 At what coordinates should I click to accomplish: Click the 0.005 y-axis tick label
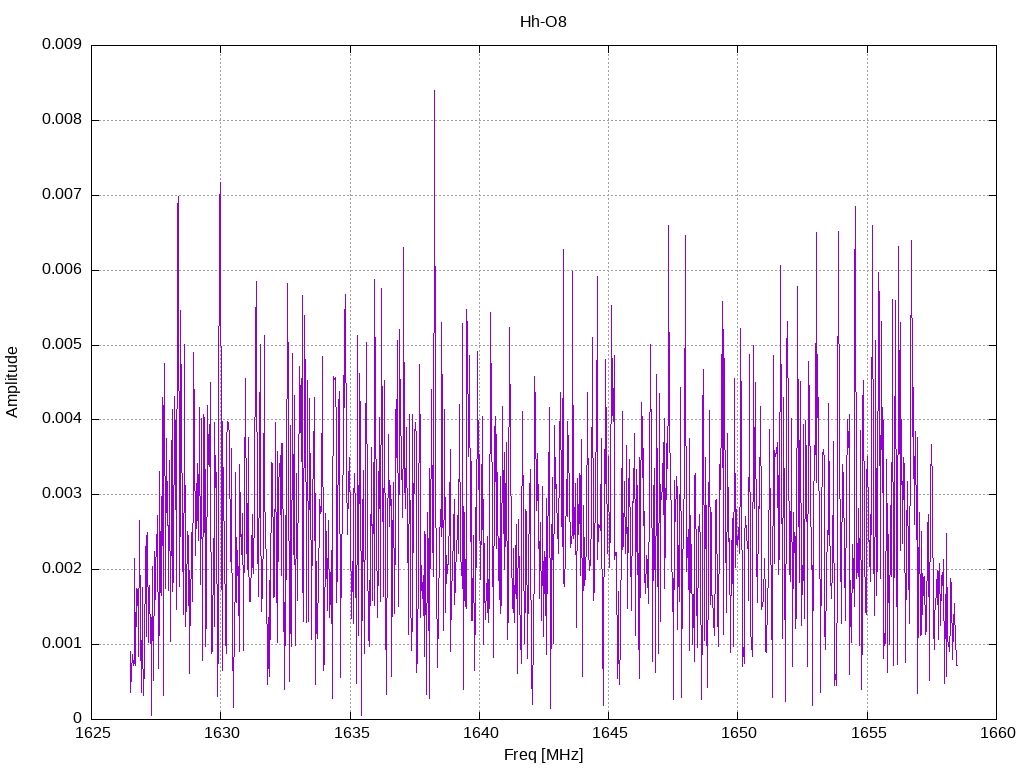point(61,344)
